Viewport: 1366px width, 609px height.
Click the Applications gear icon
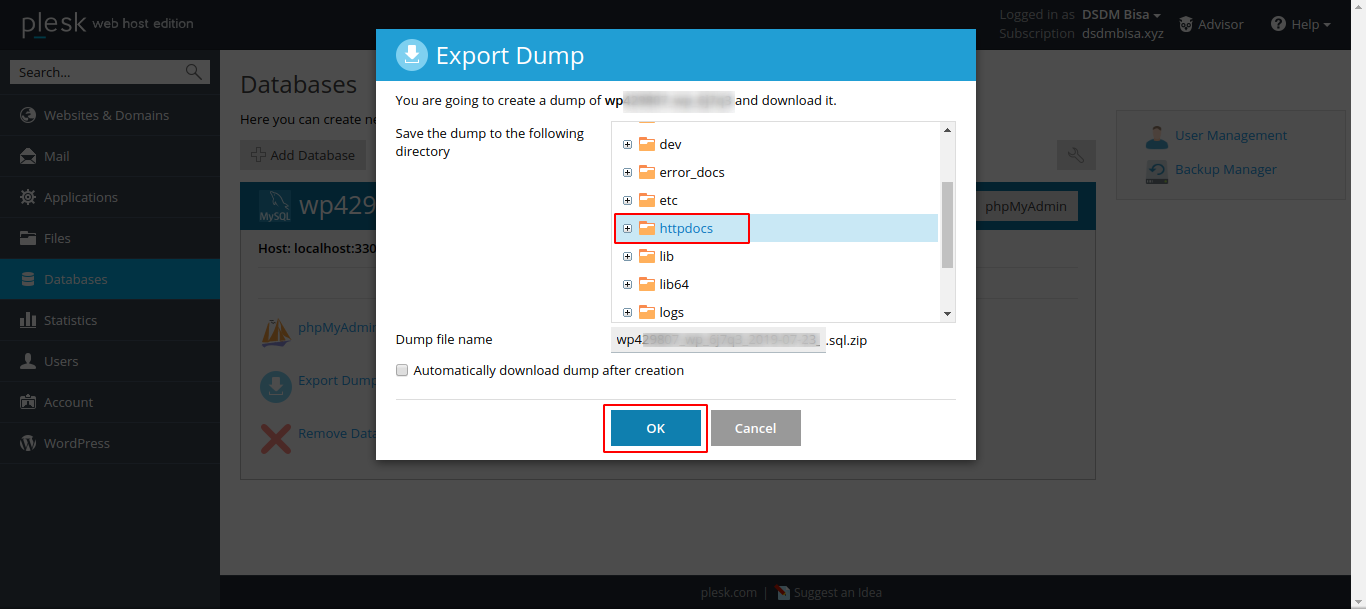point(28,197)
